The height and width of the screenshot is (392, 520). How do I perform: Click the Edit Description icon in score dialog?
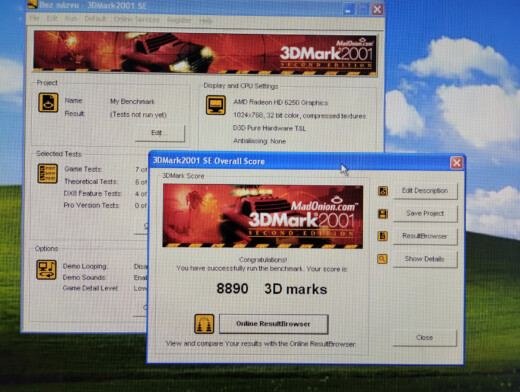(383, 191)
